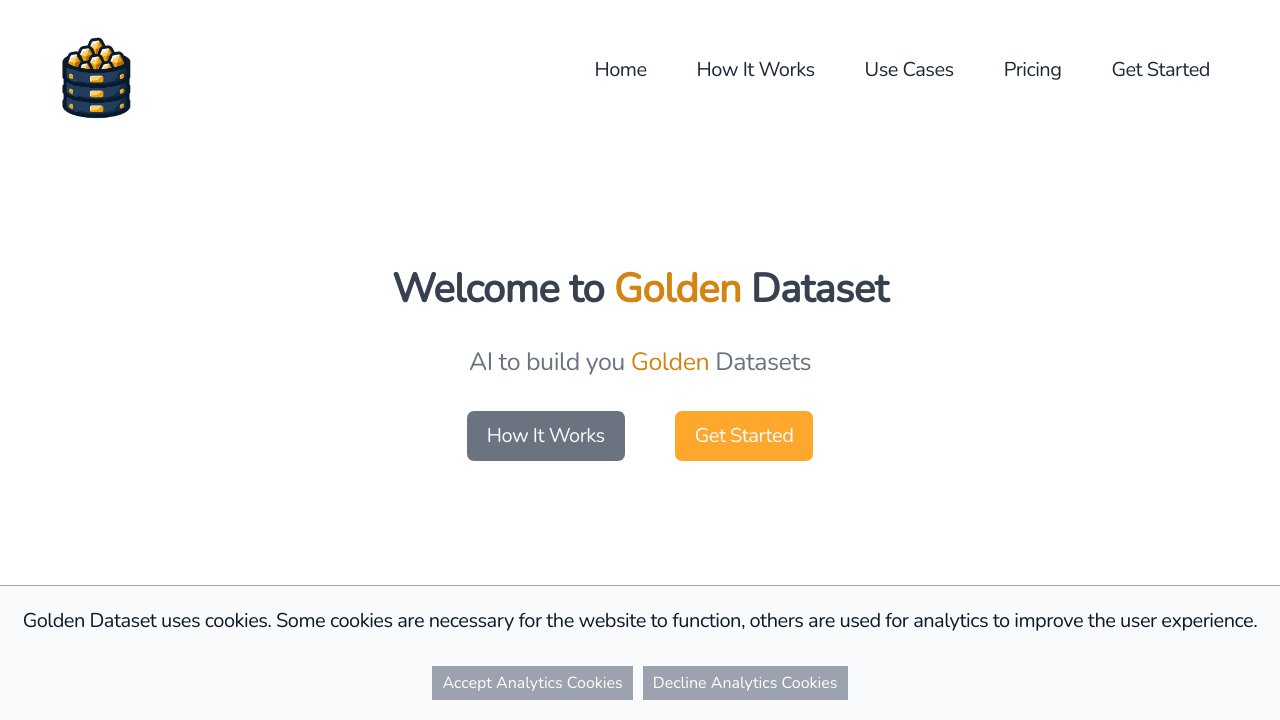Click the cookie consent notice text

point(640,620)
